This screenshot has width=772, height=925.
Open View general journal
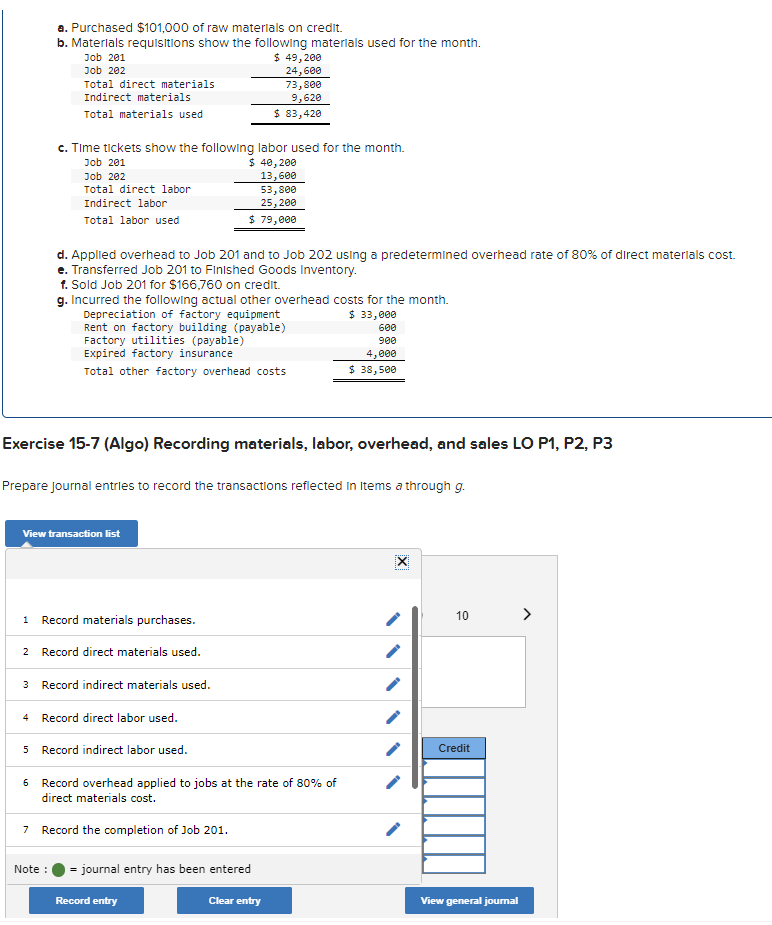pos(469,900)
